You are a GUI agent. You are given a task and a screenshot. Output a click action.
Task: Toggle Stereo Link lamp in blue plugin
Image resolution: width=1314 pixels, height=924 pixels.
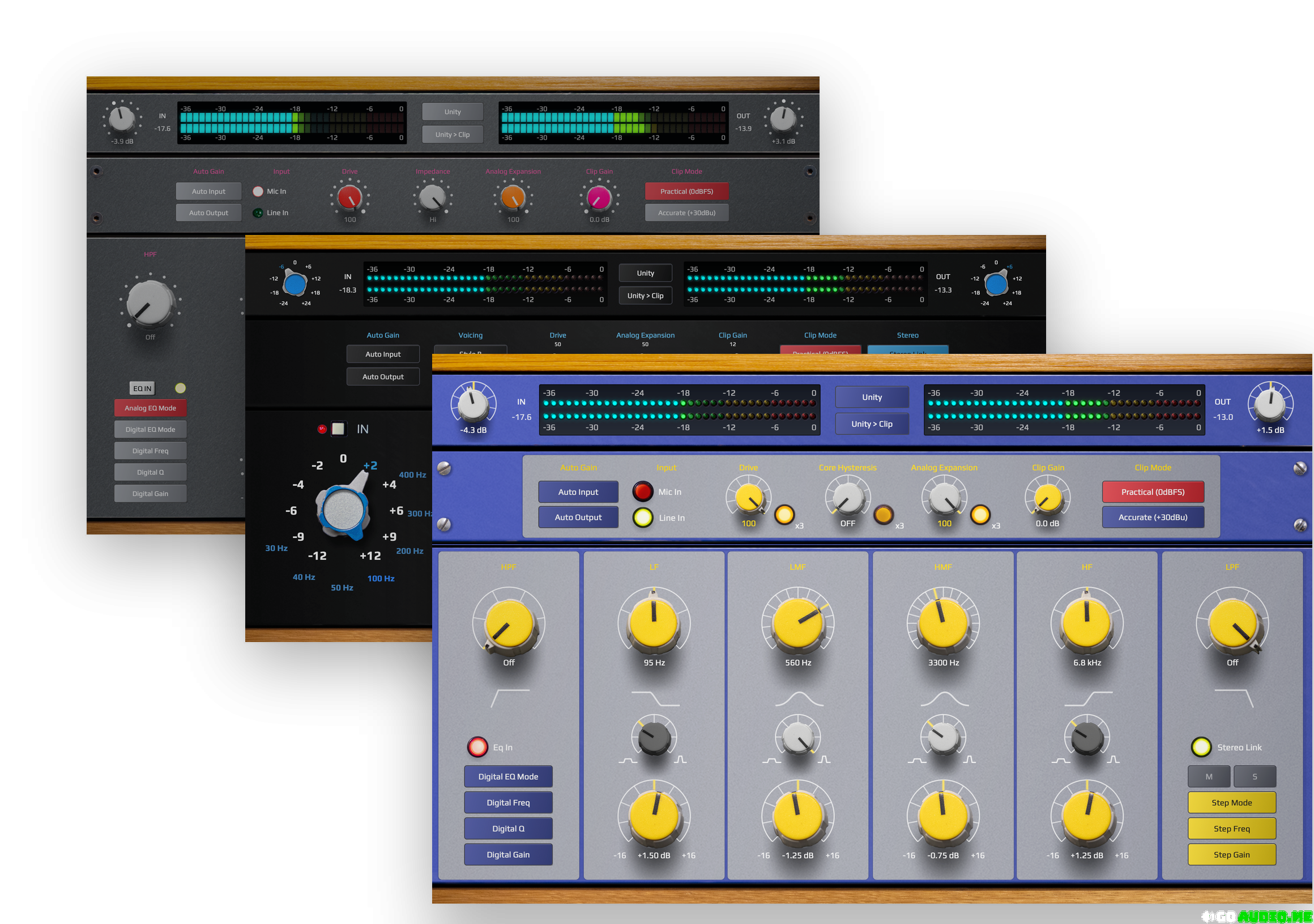point(1201,747)
